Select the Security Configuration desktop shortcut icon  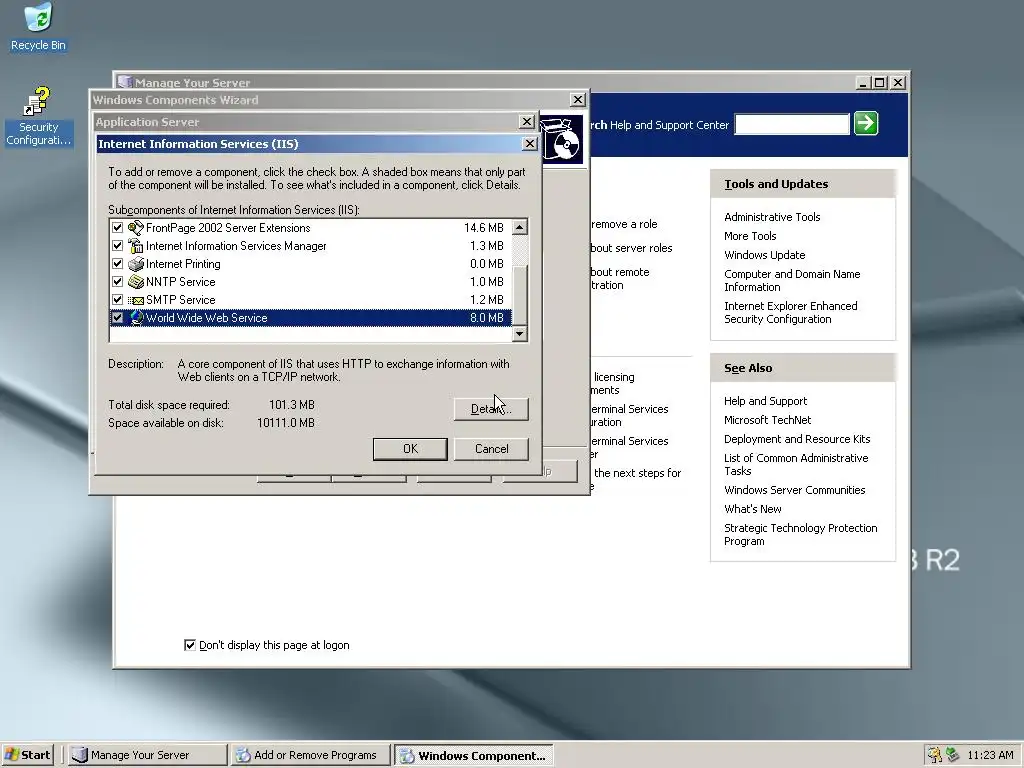(38, 116)
